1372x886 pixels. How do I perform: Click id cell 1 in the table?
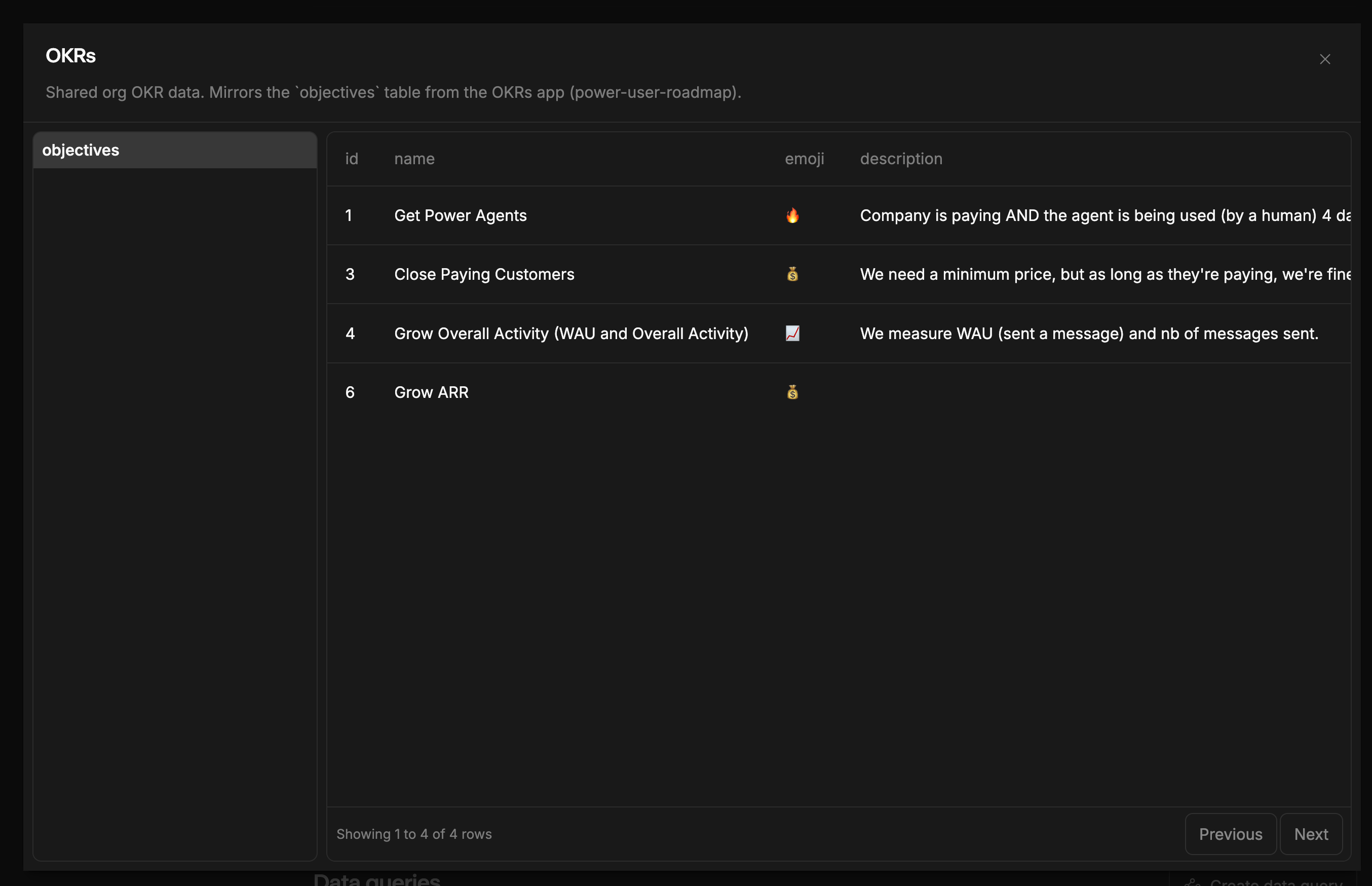pyautogui.click(x=349, y=215)
